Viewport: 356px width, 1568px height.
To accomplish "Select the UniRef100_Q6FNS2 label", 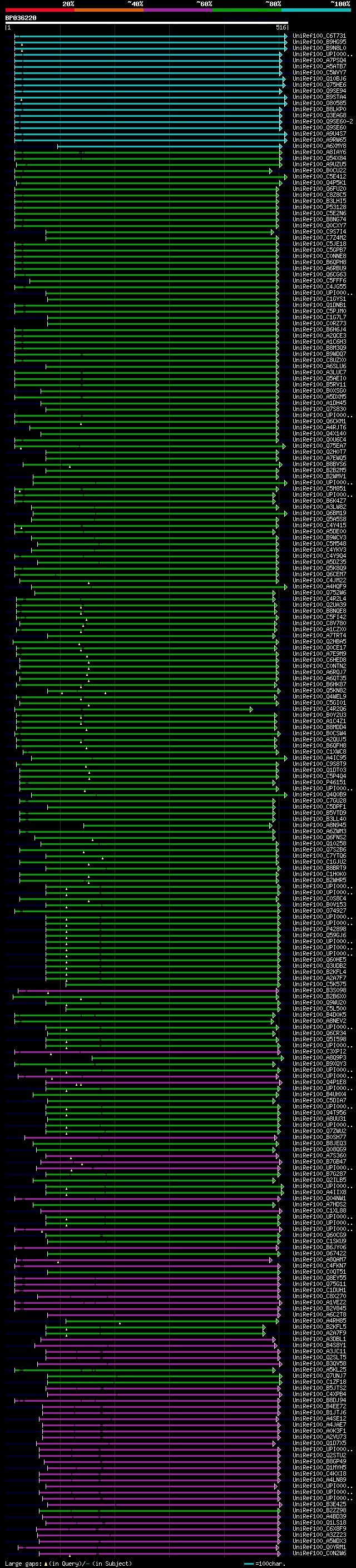I will coord(319,838).
